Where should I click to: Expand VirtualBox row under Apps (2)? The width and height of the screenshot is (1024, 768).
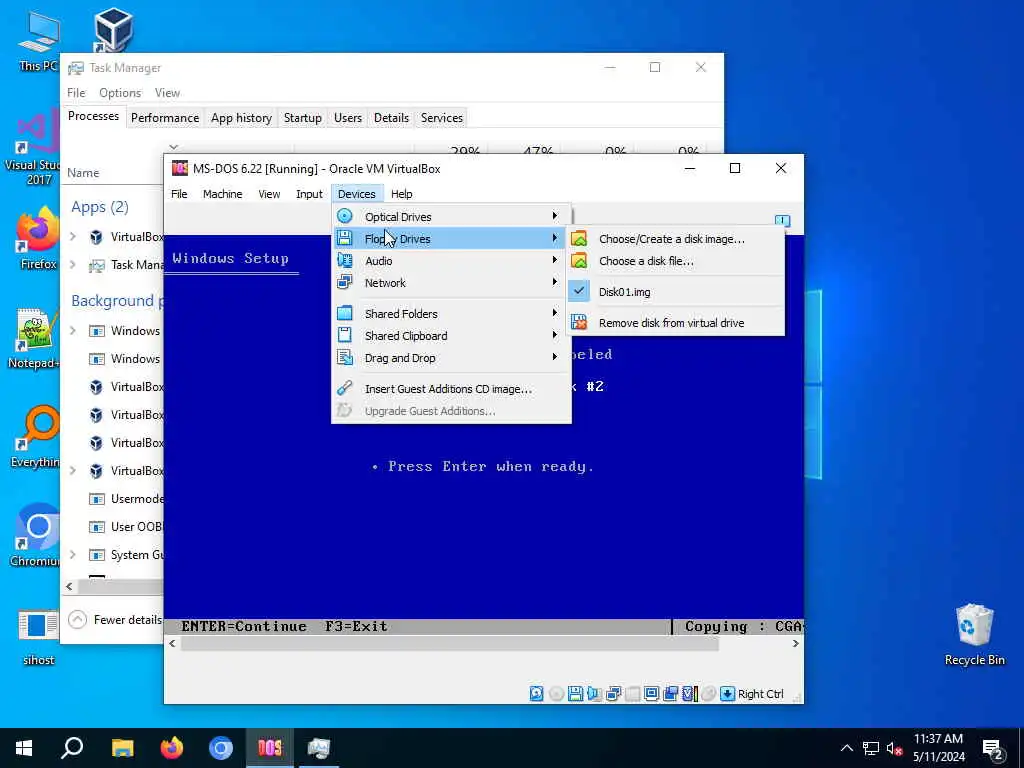tap(72, 236)
